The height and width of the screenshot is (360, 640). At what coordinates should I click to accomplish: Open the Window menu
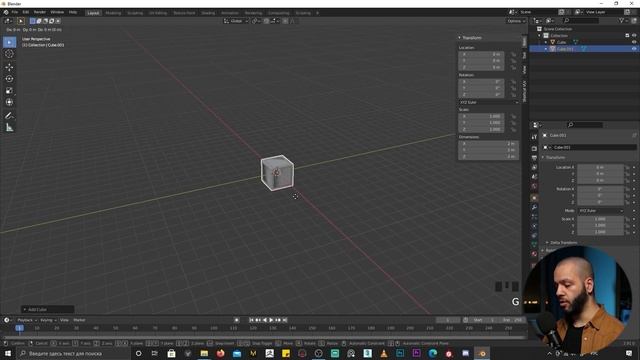57,12
